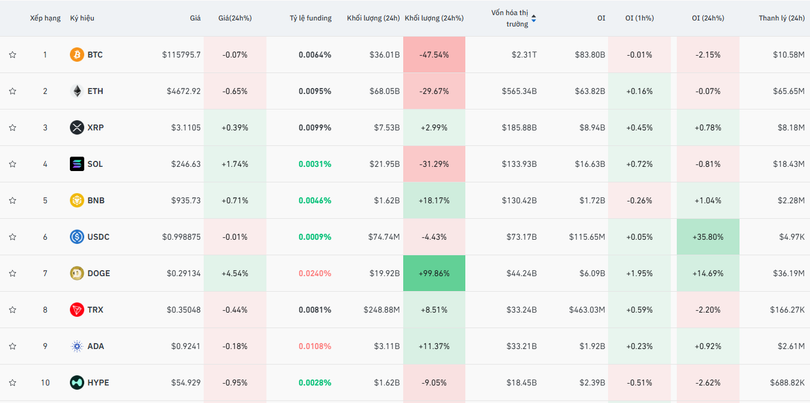Star the HYPE row as favorite
The image size is (810, 403).
[13, 383]
